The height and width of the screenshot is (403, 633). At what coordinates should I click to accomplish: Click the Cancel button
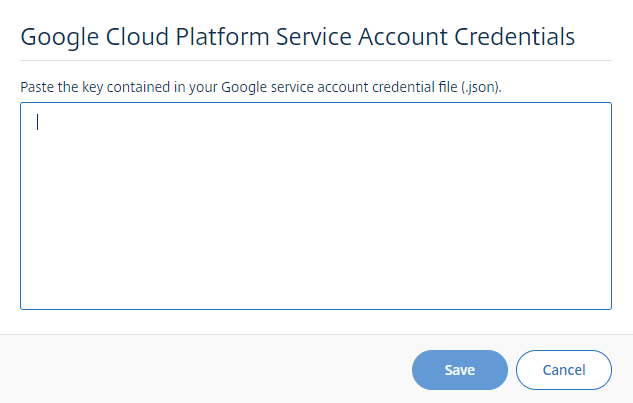pos(563,369)
